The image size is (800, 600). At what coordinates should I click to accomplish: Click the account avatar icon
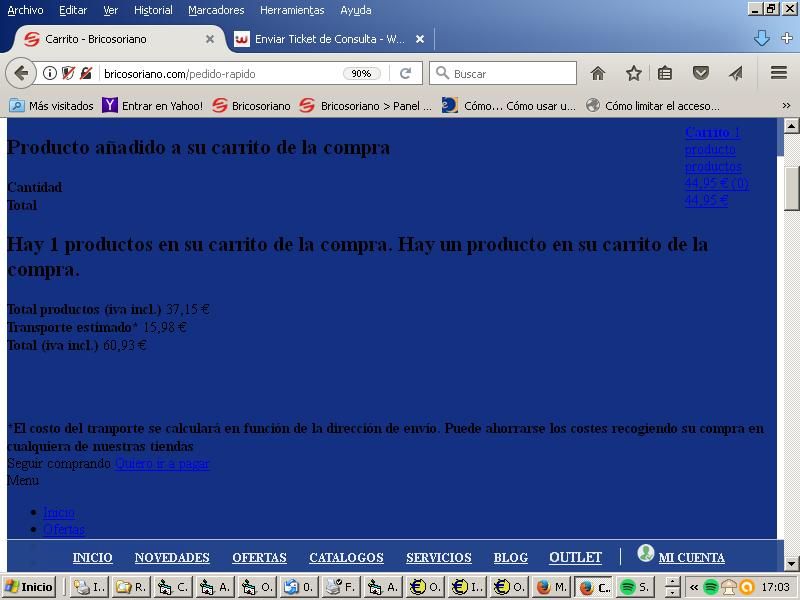click(645, 553)
